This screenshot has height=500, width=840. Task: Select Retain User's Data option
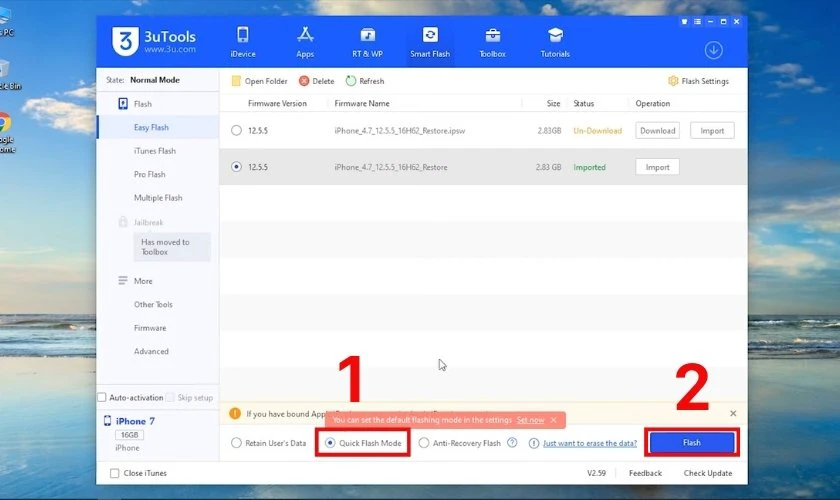tap(236, 443)
